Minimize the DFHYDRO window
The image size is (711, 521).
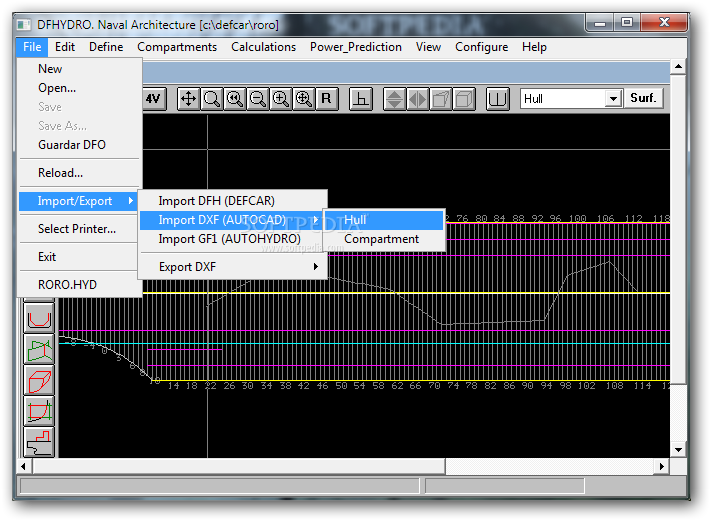(600, 23)
